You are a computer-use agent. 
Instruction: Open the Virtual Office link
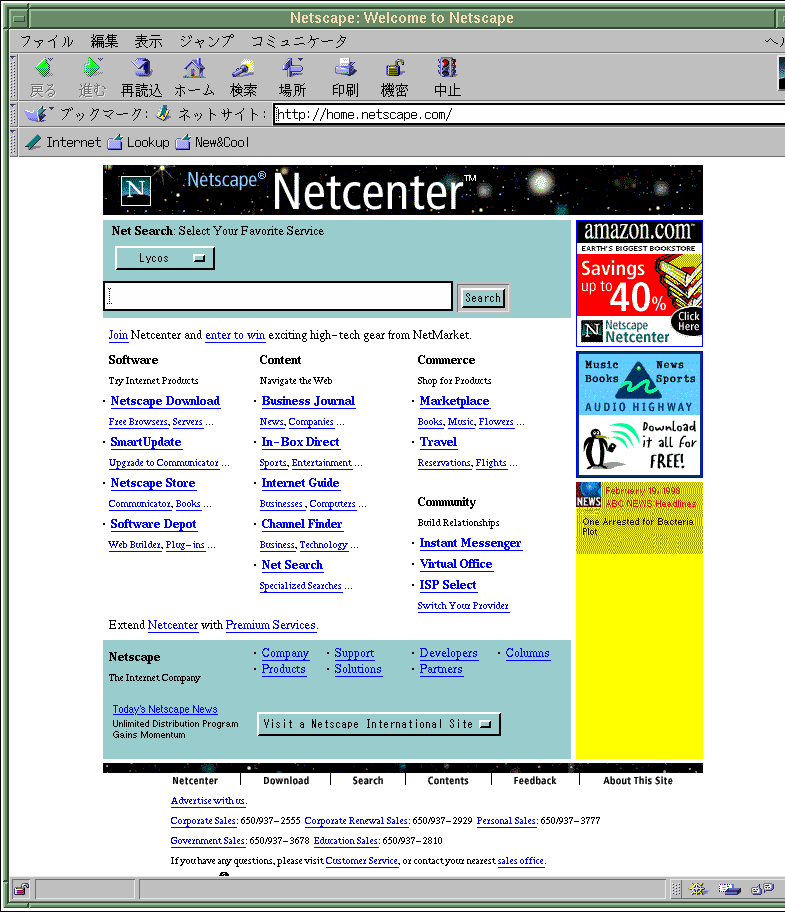point(456,564)
